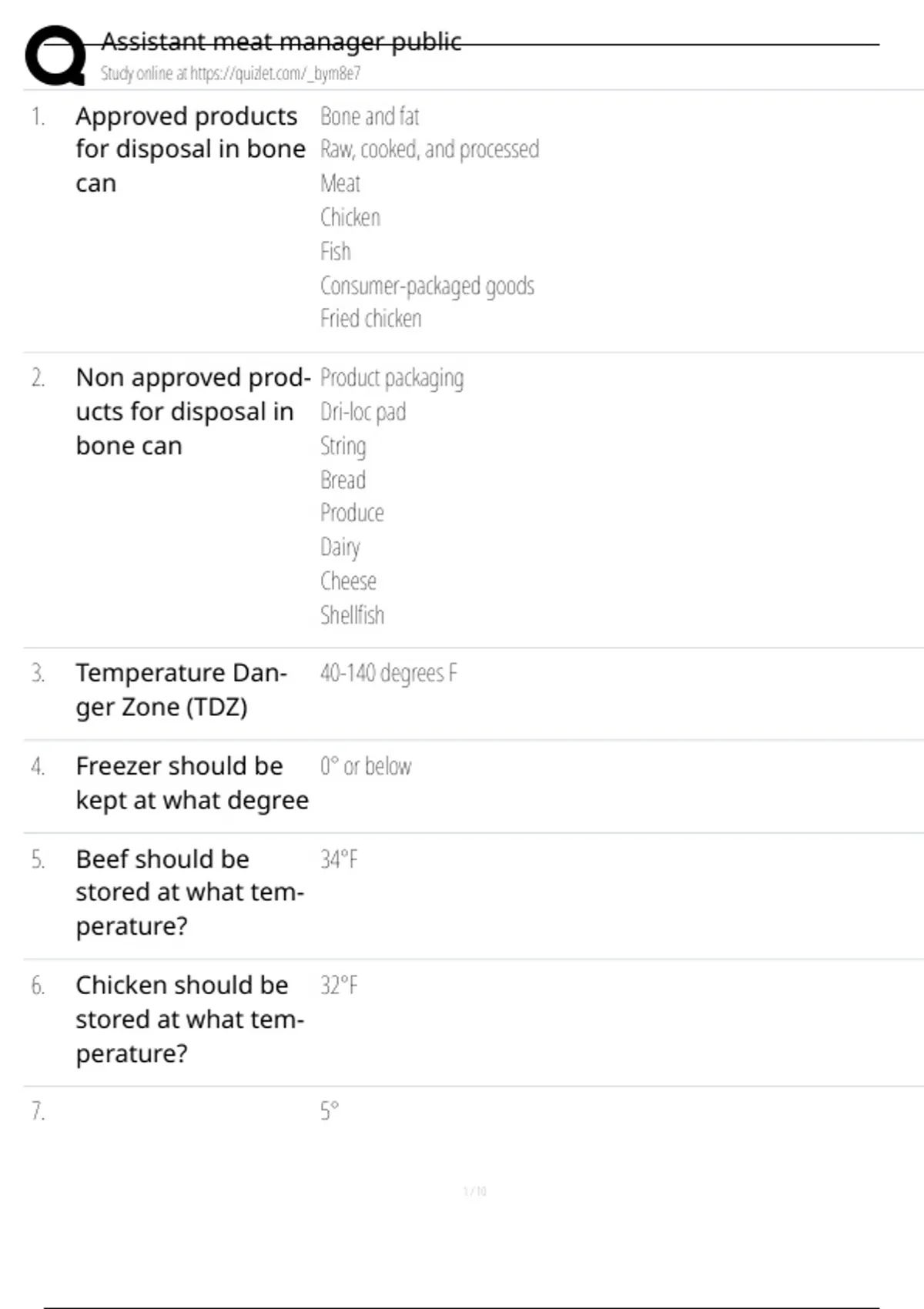Screen dimensions: 924x1309
Task: Click the 'Shellfish' answer line
Action: [x=352, y=615]
